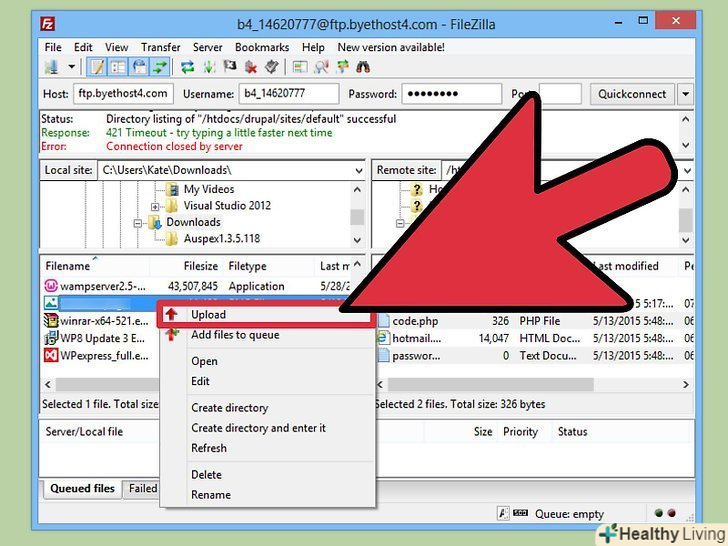Sort remote list by Last modified
The image size is (728, 546).
(x=634, y=266)
